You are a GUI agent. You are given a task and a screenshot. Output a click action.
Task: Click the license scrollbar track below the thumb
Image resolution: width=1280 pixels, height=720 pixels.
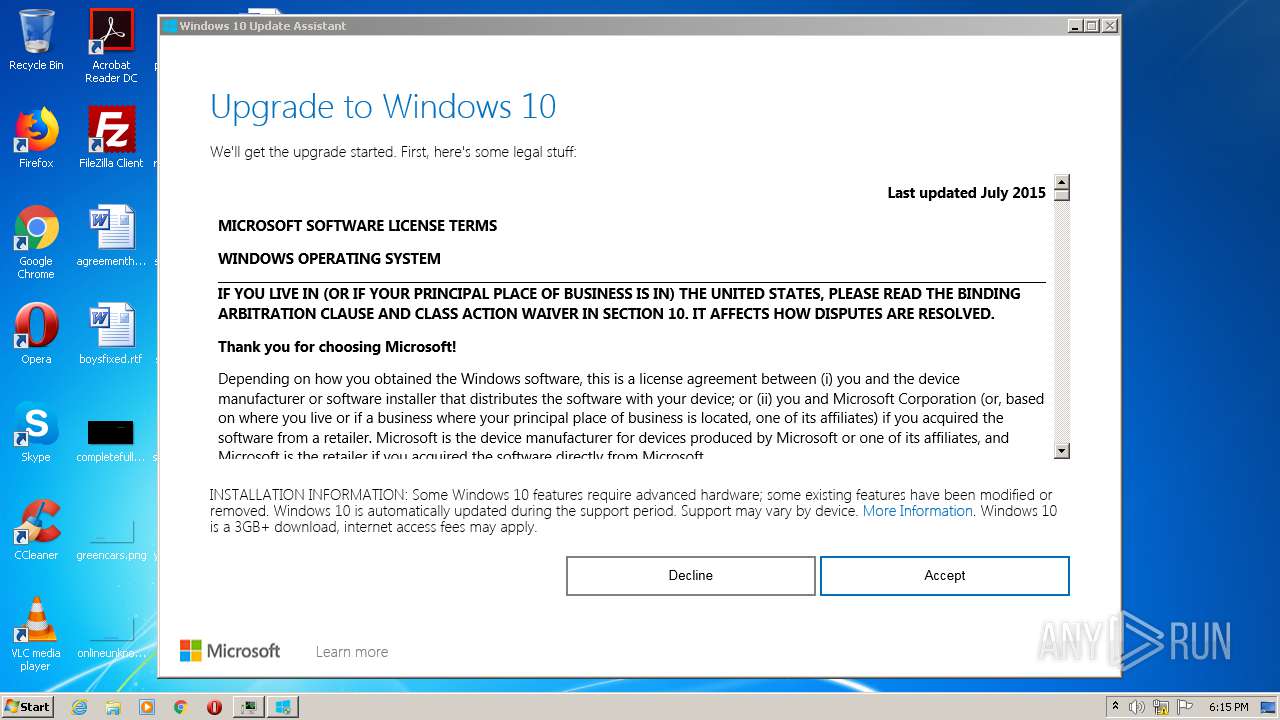1062,320
